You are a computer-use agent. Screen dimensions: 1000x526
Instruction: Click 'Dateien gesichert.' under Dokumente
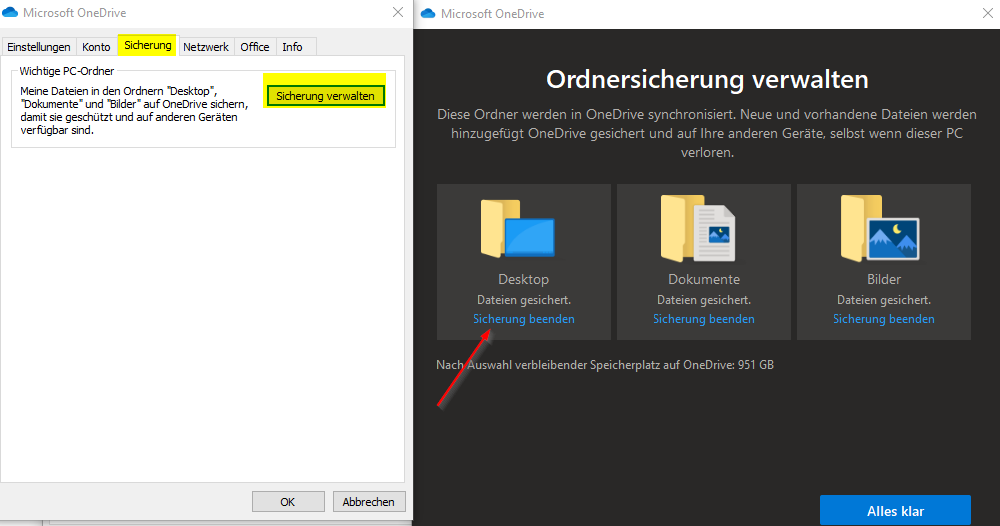[703, 300]
